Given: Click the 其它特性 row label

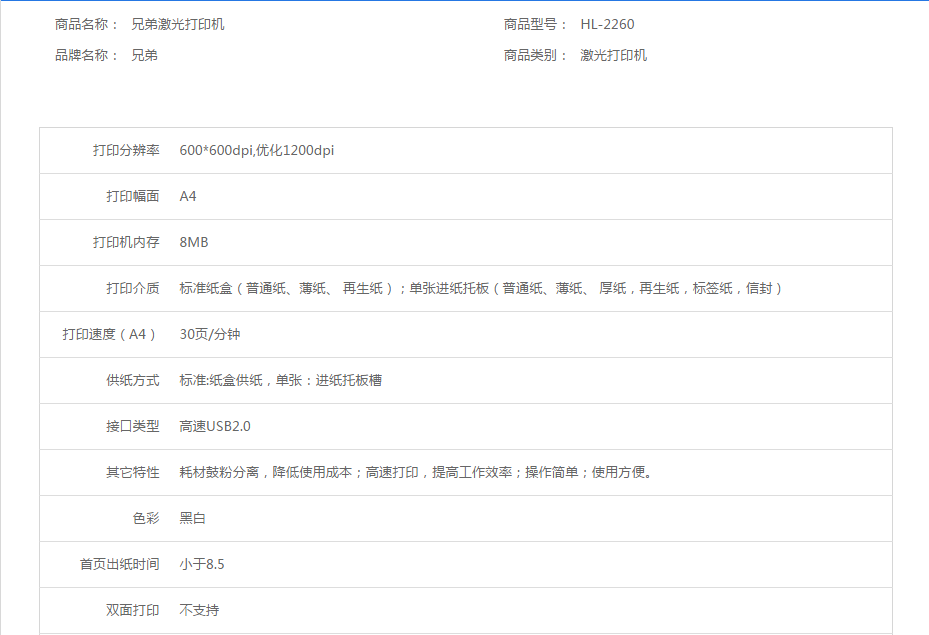Looking at the screenshot, I should coord(133,472).
